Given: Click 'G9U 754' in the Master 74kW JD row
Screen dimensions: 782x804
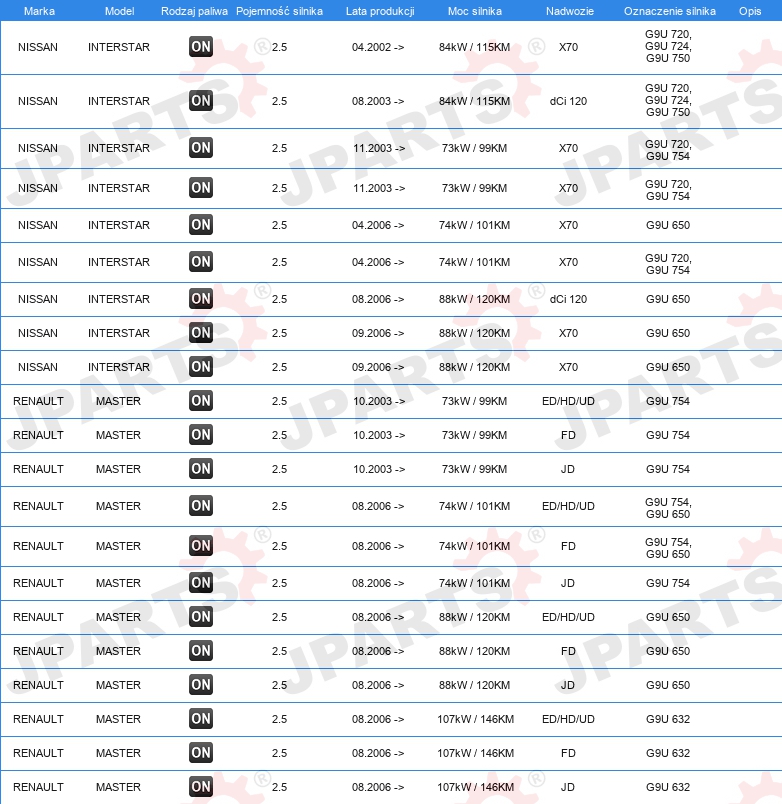Looking at the screenshot, I should pos(668,583).
